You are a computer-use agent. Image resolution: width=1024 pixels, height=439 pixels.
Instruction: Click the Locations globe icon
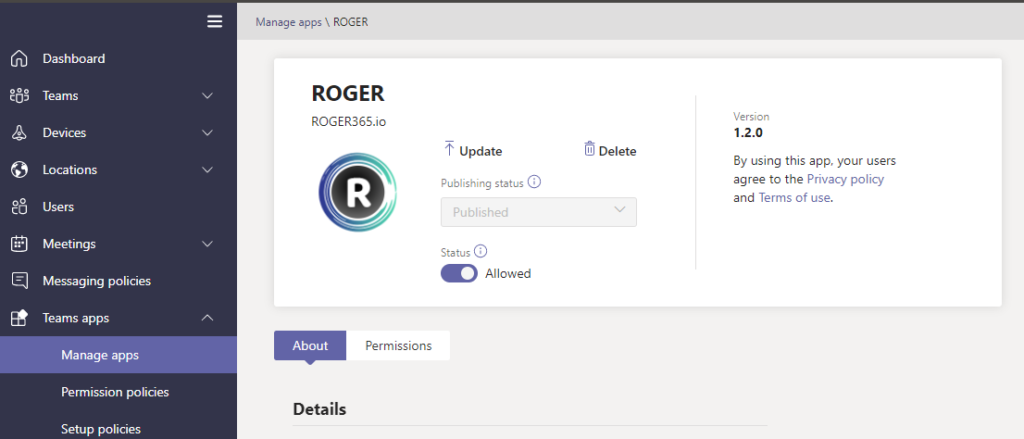pos(19,170)
